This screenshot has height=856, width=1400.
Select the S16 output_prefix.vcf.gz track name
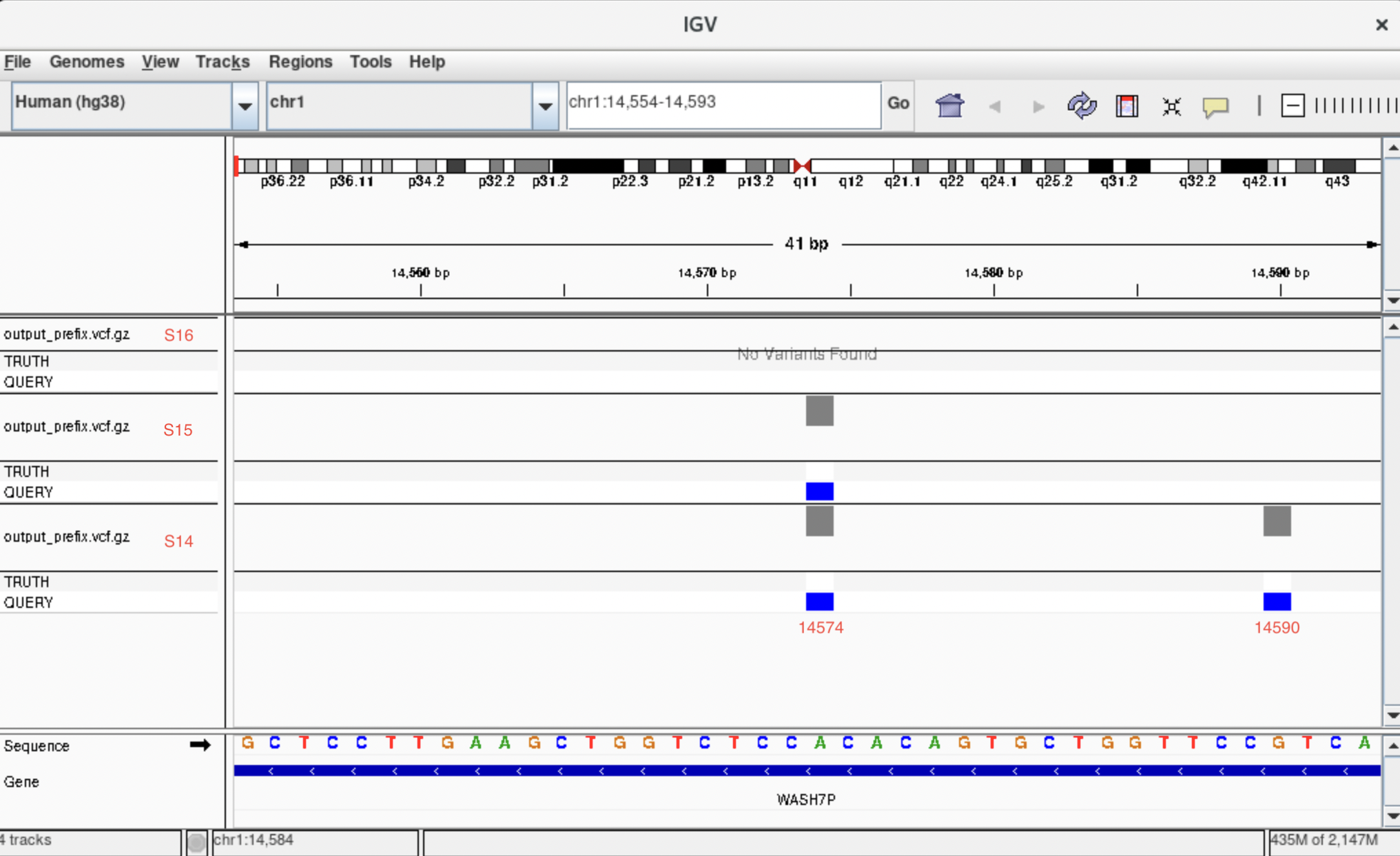tap(67, 334)
